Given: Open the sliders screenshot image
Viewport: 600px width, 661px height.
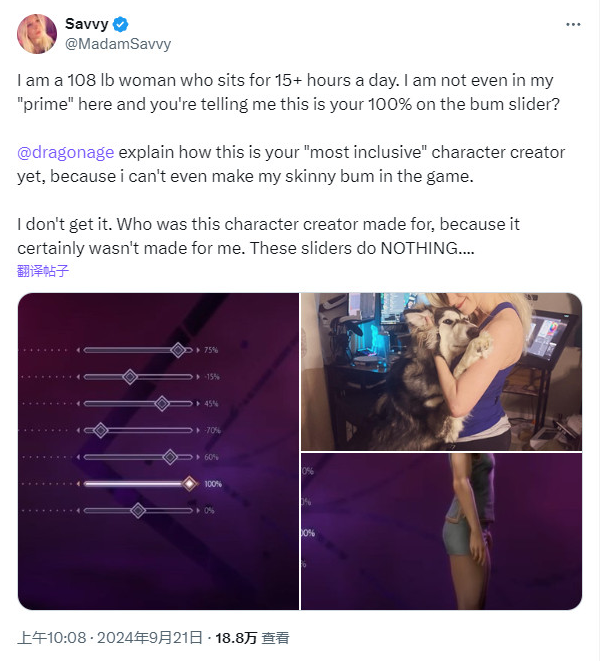Looking at the screenshot, I should click(x=158, y=450).
